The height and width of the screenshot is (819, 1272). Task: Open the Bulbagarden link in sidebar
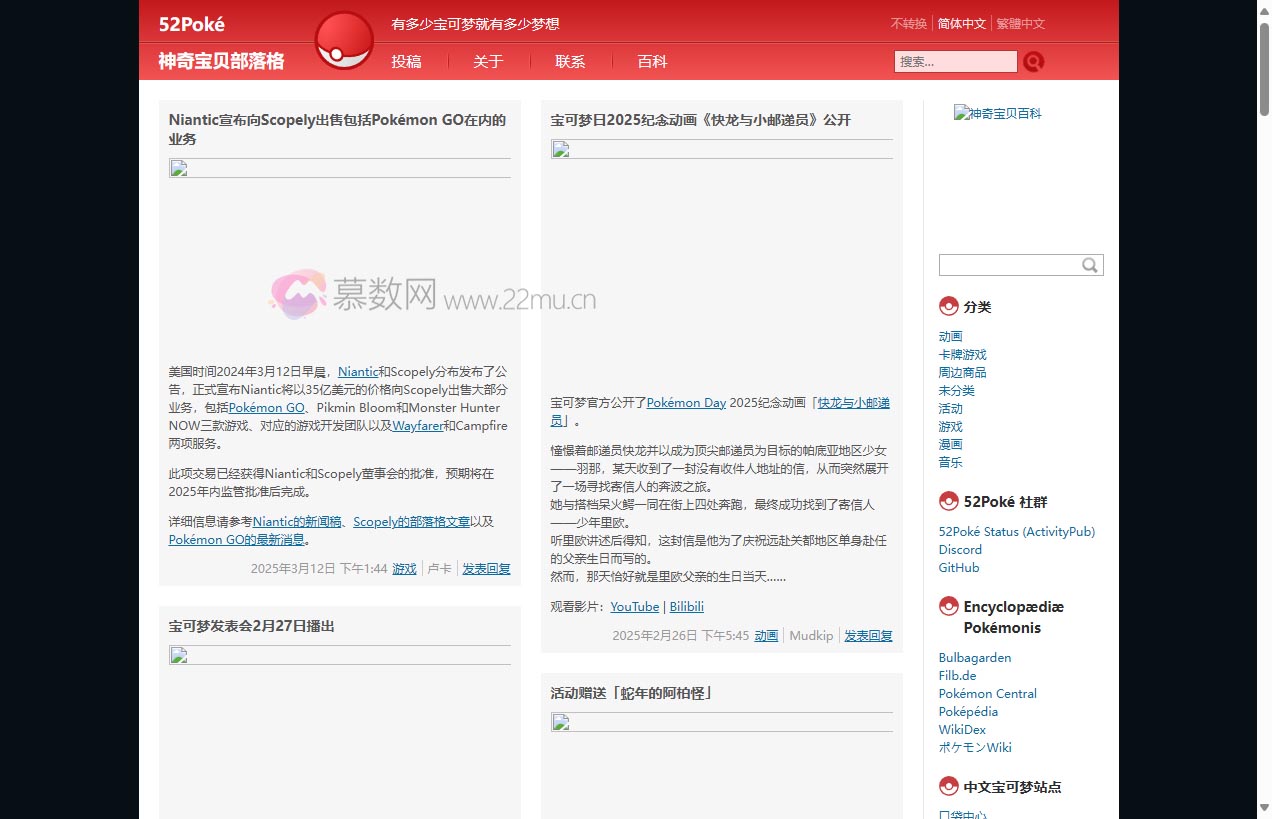974,658
